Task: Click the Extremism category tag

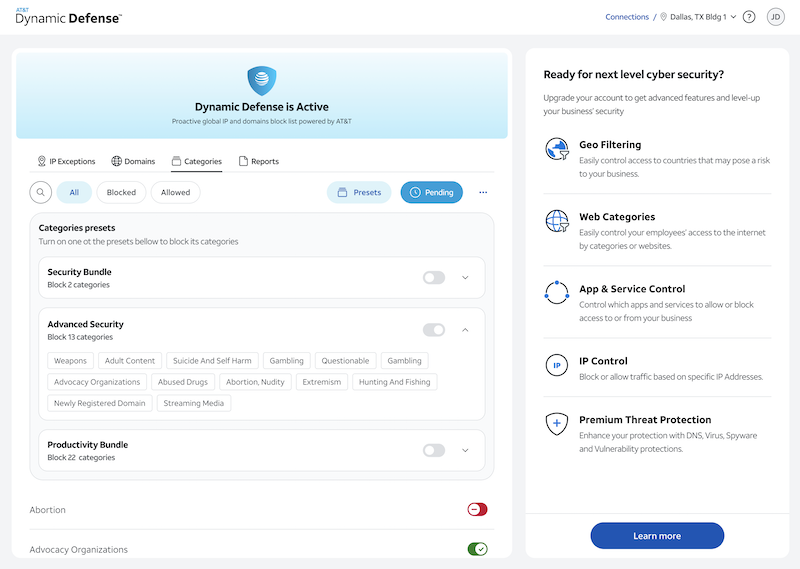Action: pyautogui.click(x=322, y=382)
